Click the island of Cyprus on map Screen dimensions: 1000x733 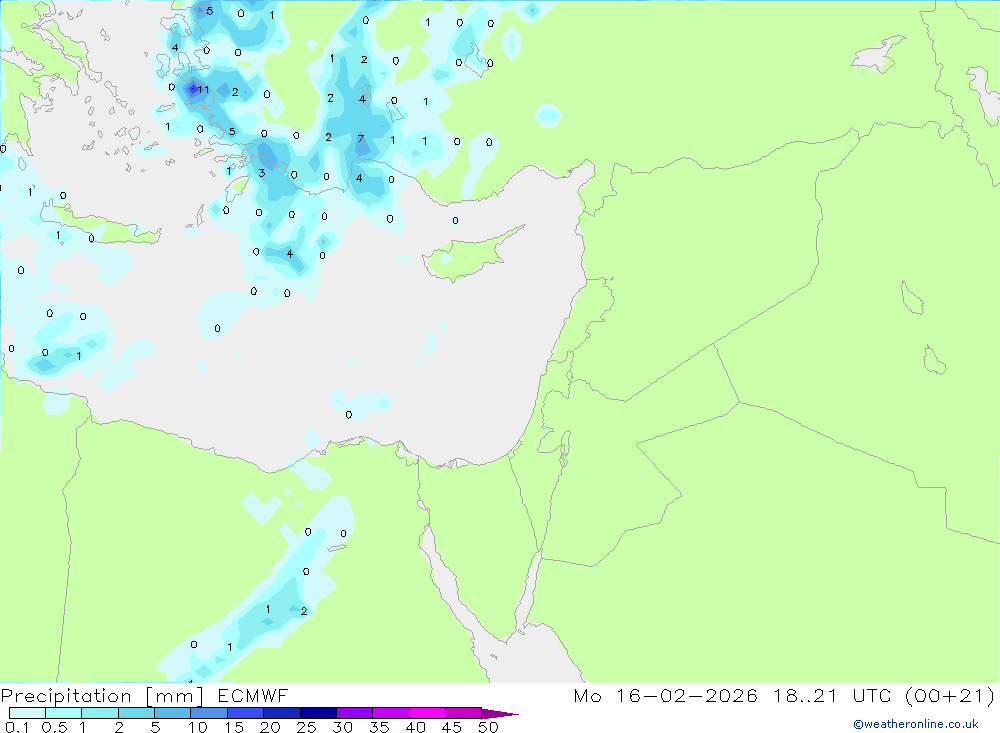(472, 253)
